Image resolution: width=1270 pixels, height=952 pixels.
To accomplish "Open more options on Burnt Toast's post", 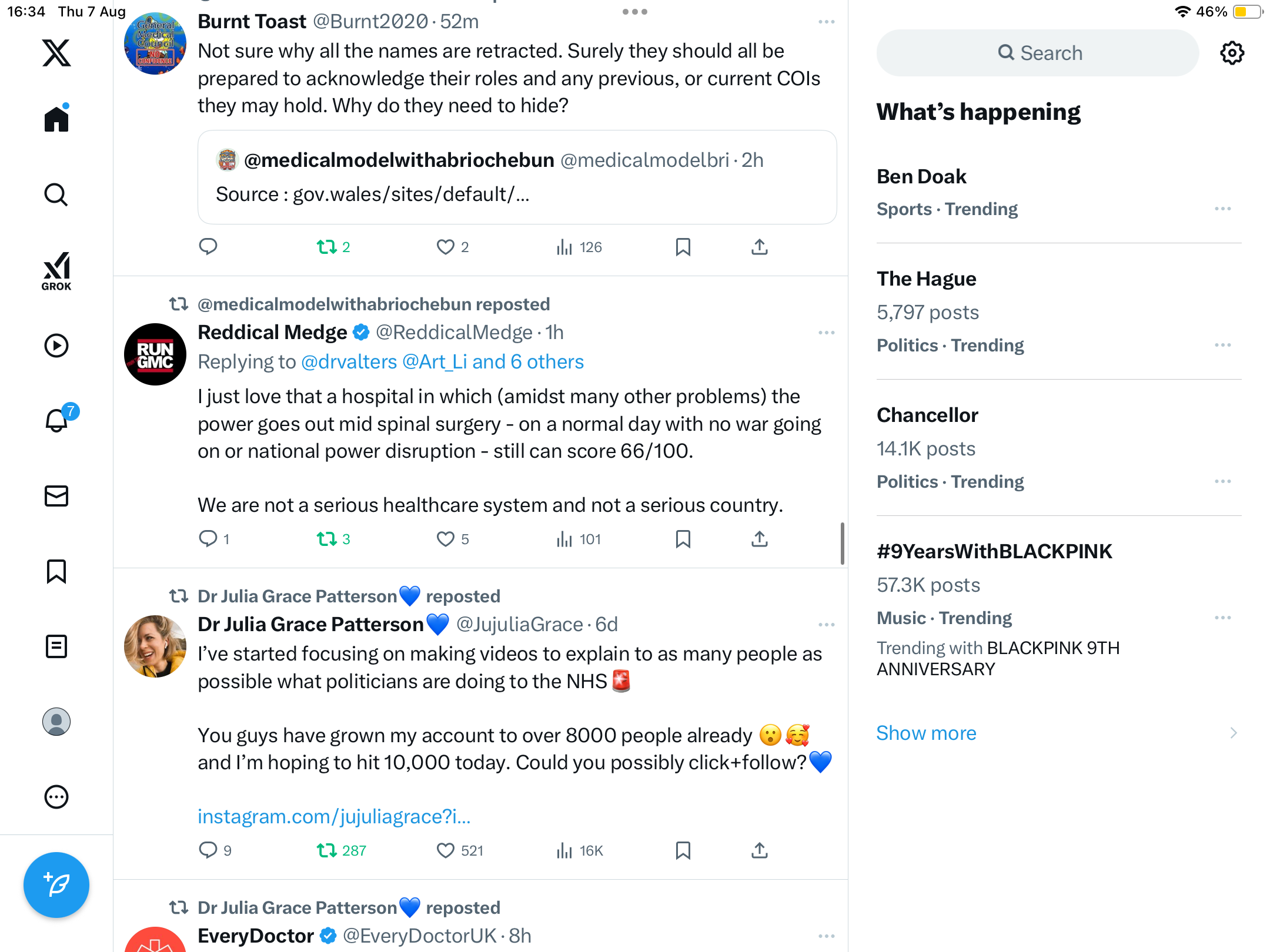I will pyautogui.click(x=826, y=22).
